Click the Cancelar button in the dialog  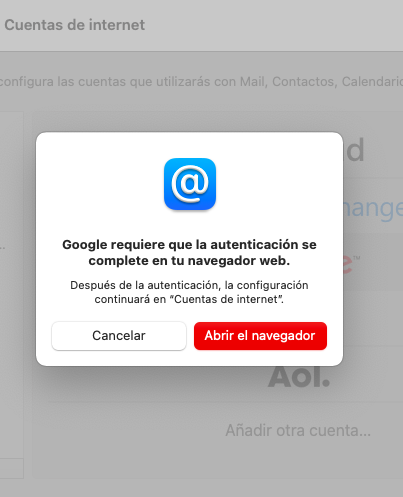[119, 336]
